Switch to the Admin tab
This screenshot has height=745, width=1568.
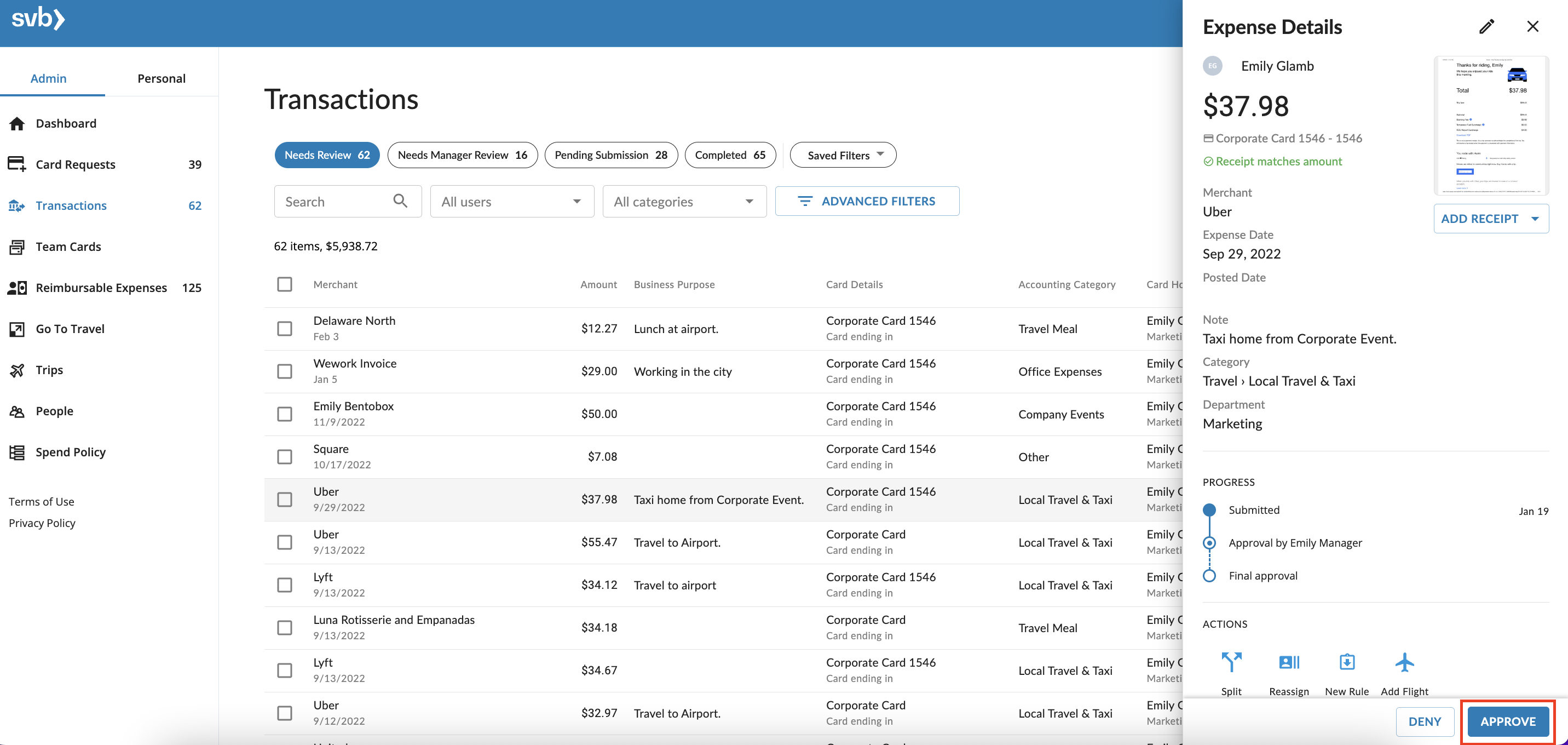[x=49, y=78]
